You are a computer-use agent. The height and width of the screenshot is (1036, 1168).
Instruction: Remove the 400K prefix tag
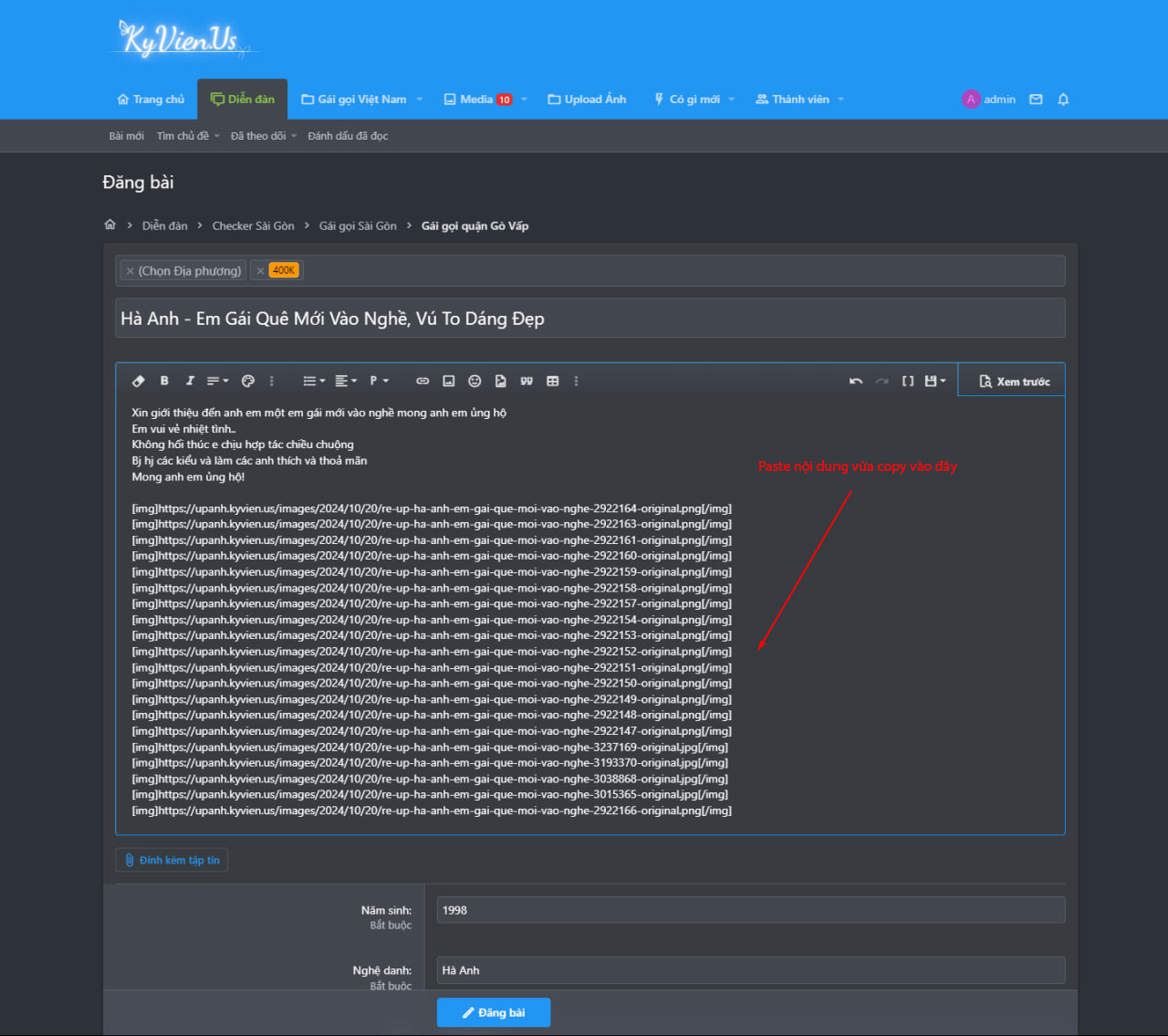260,270
